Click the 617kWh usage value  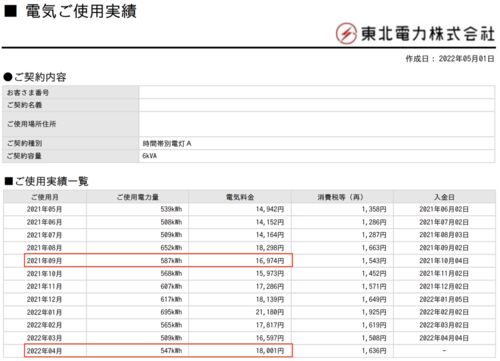pyautogui.click(x=171, y=299)
